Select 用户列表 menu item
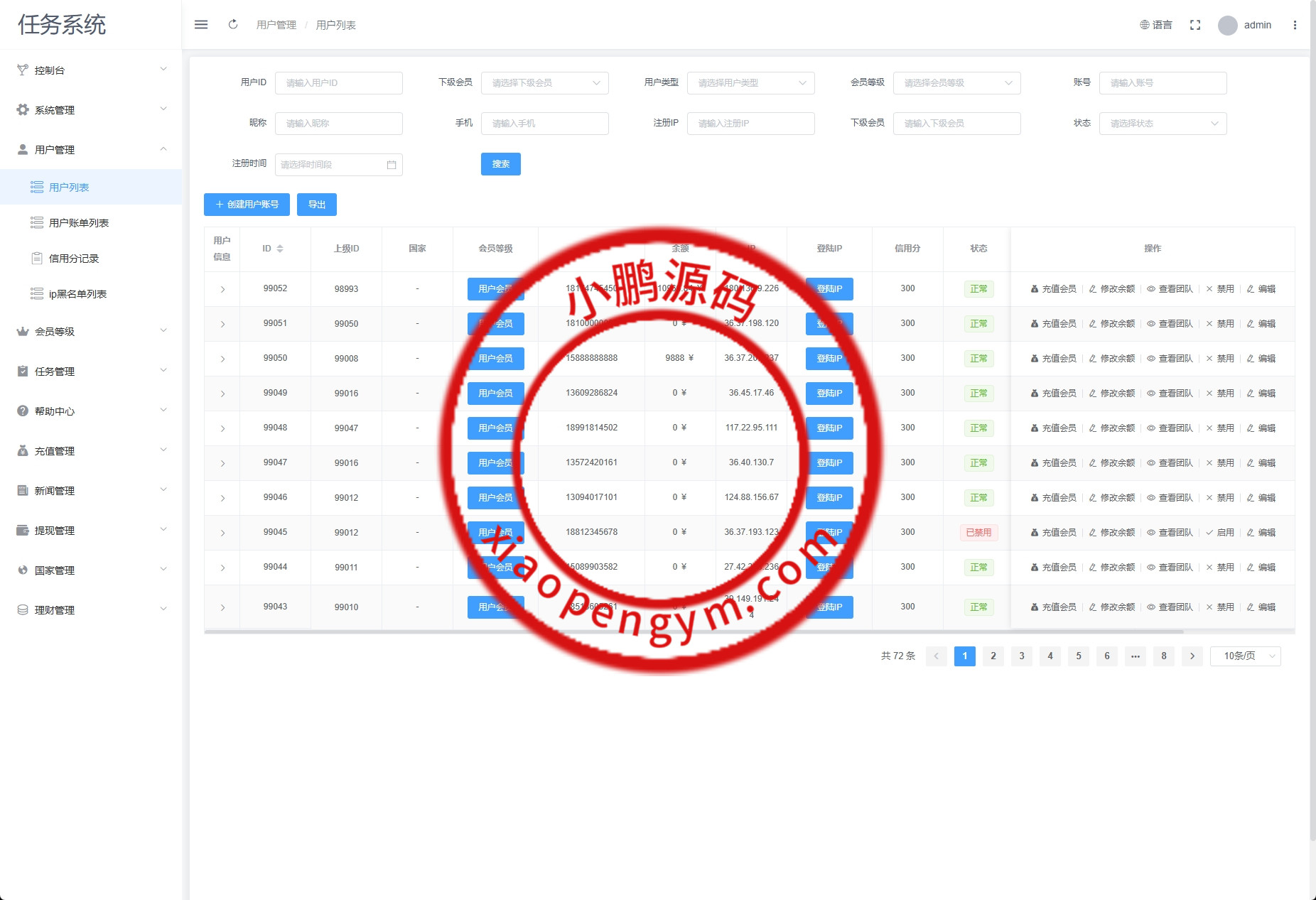The height and width of the screenshot is (900, 1316). 91,187
